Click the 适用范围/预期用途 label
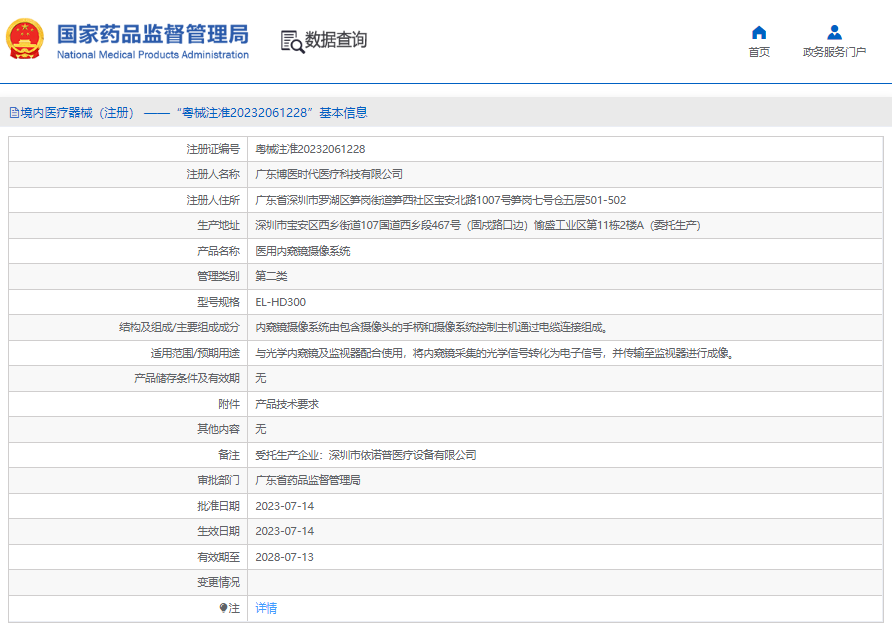Viewport: 892px width, 627px height. 195,353
